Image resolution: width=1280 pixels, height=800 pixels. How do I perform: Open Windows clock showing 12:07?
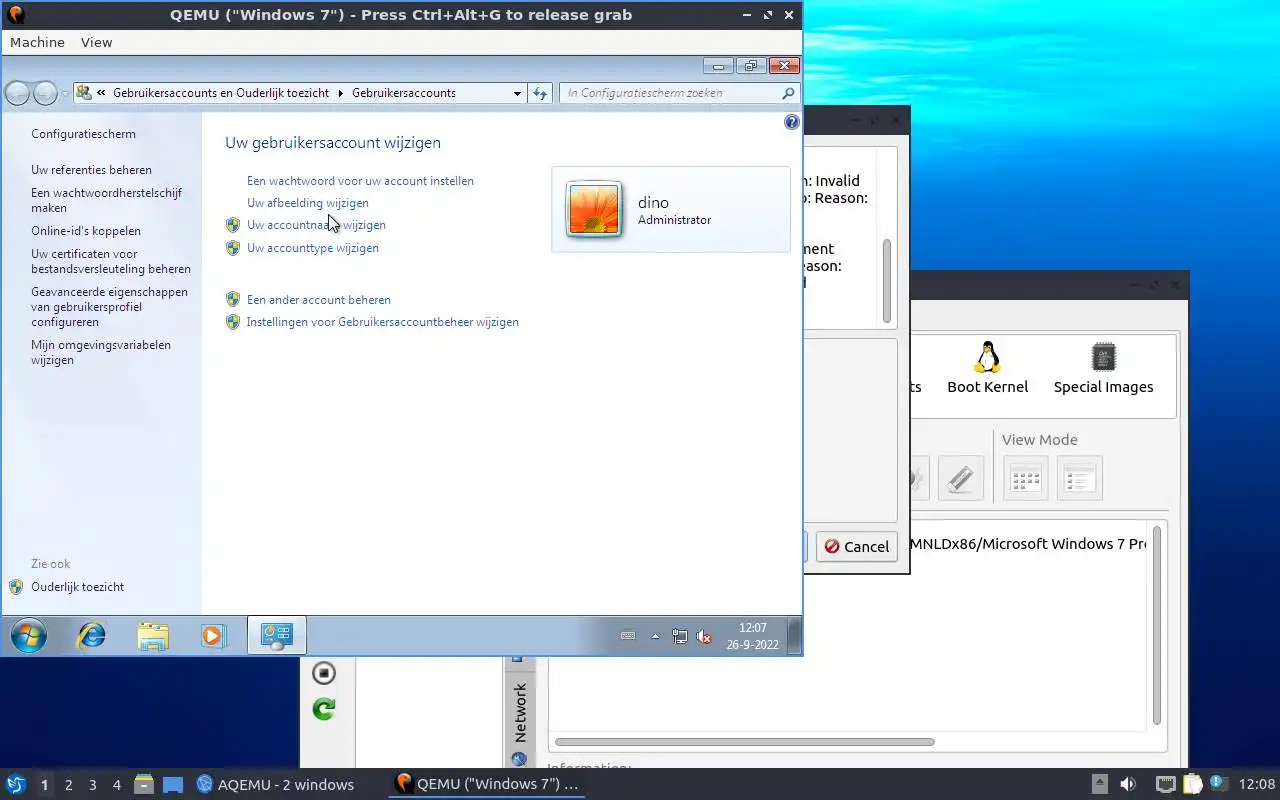(x=752, y=636)
